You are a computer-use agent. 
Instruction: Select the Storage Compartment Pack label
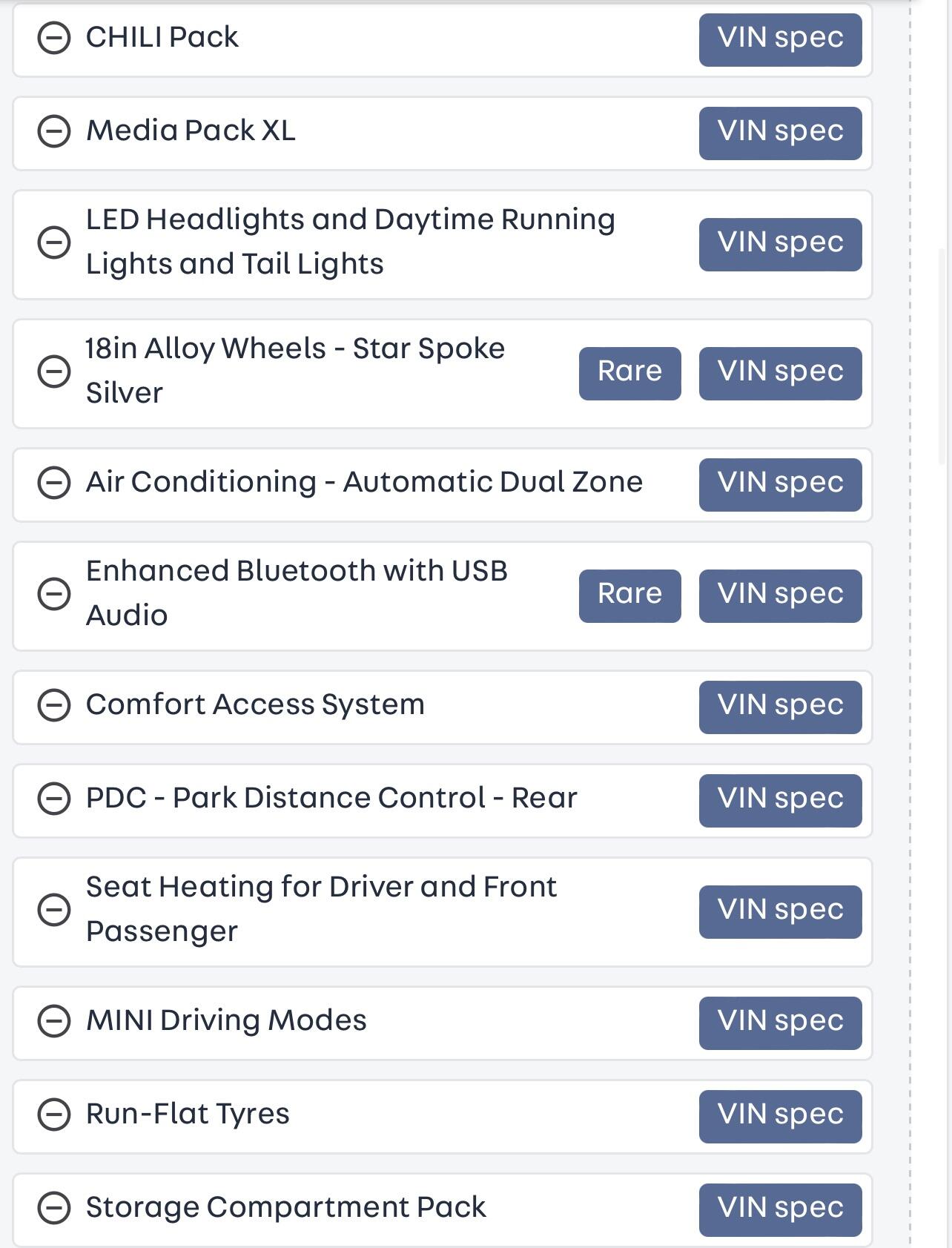click(x=286, y=1207)
